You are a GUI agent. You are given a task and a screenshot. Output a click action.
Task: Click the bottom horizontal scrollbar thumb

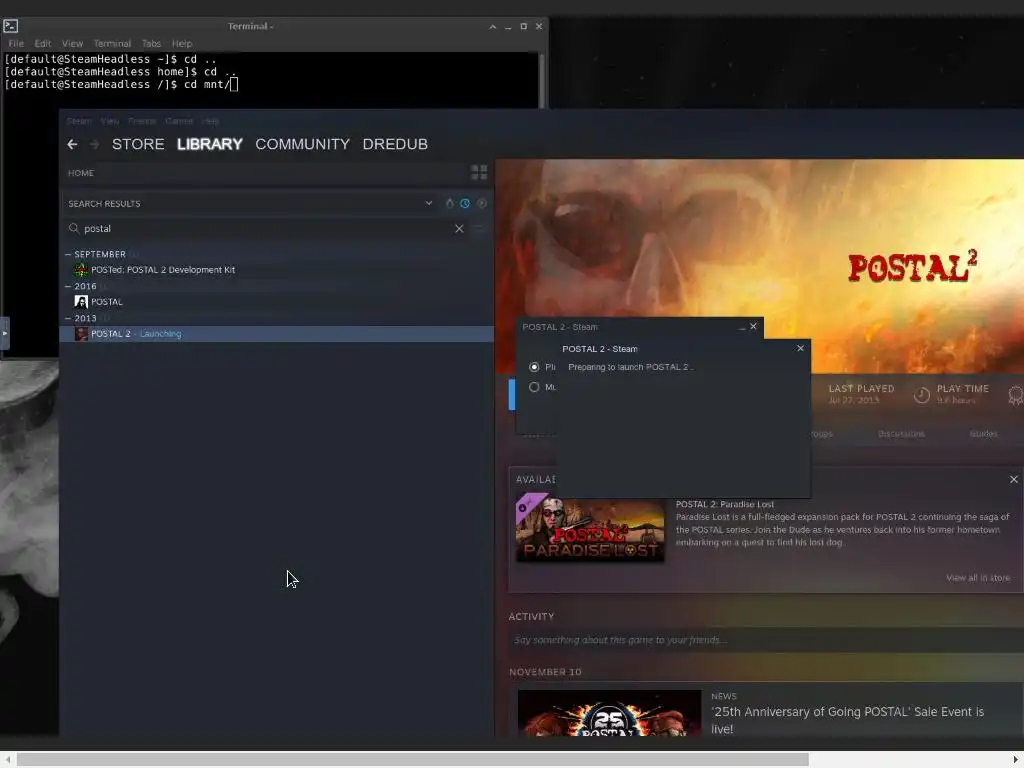pos(413,760)
